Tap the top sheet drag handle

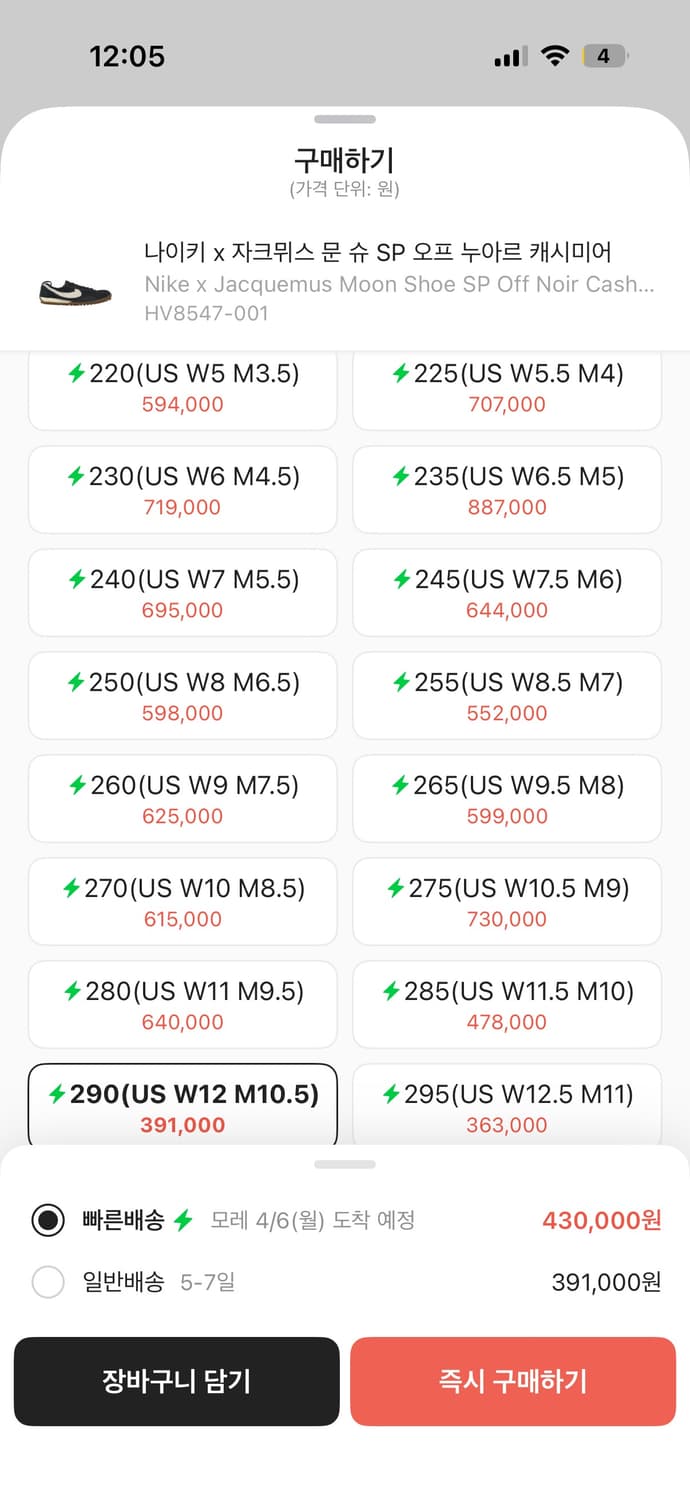click(x=344, y=120)
